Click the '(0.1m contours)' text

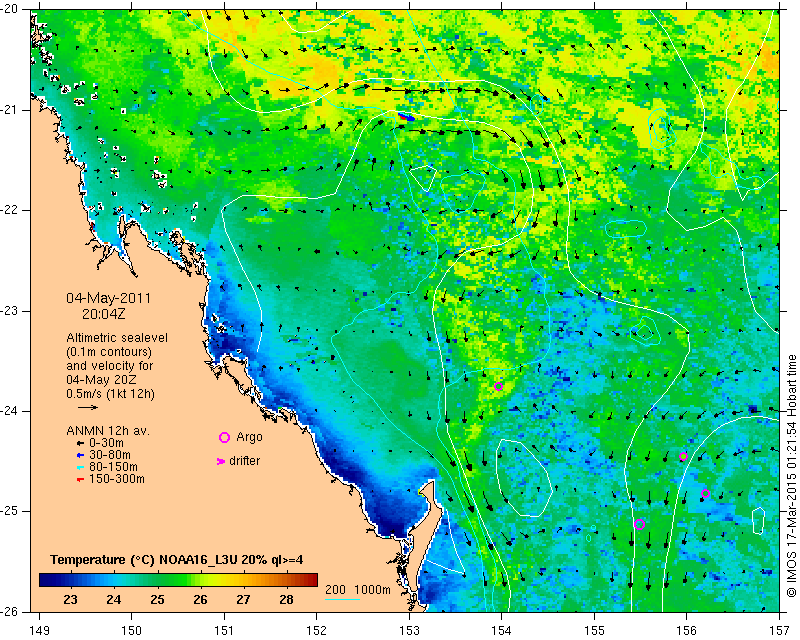point(109,352)
